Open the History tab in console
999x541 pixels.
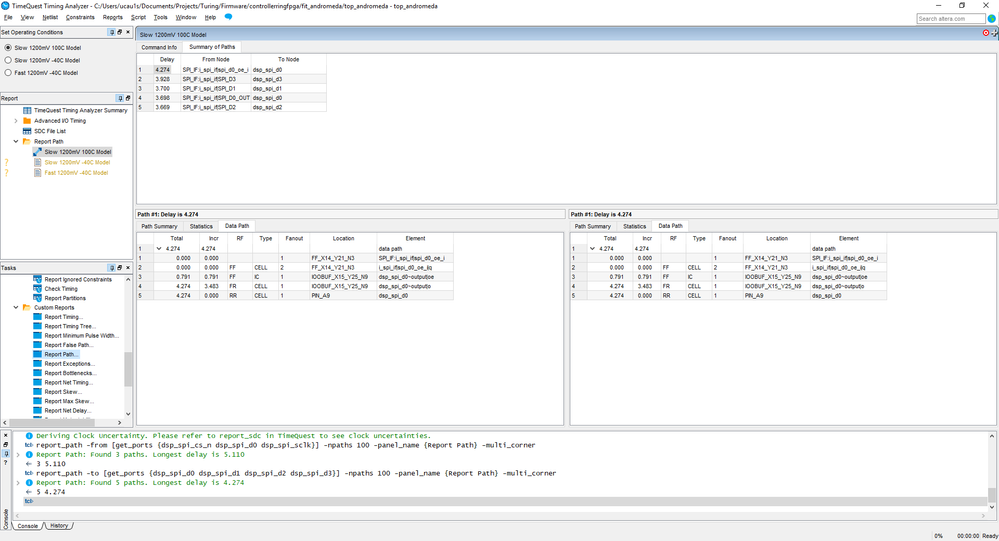59,525
